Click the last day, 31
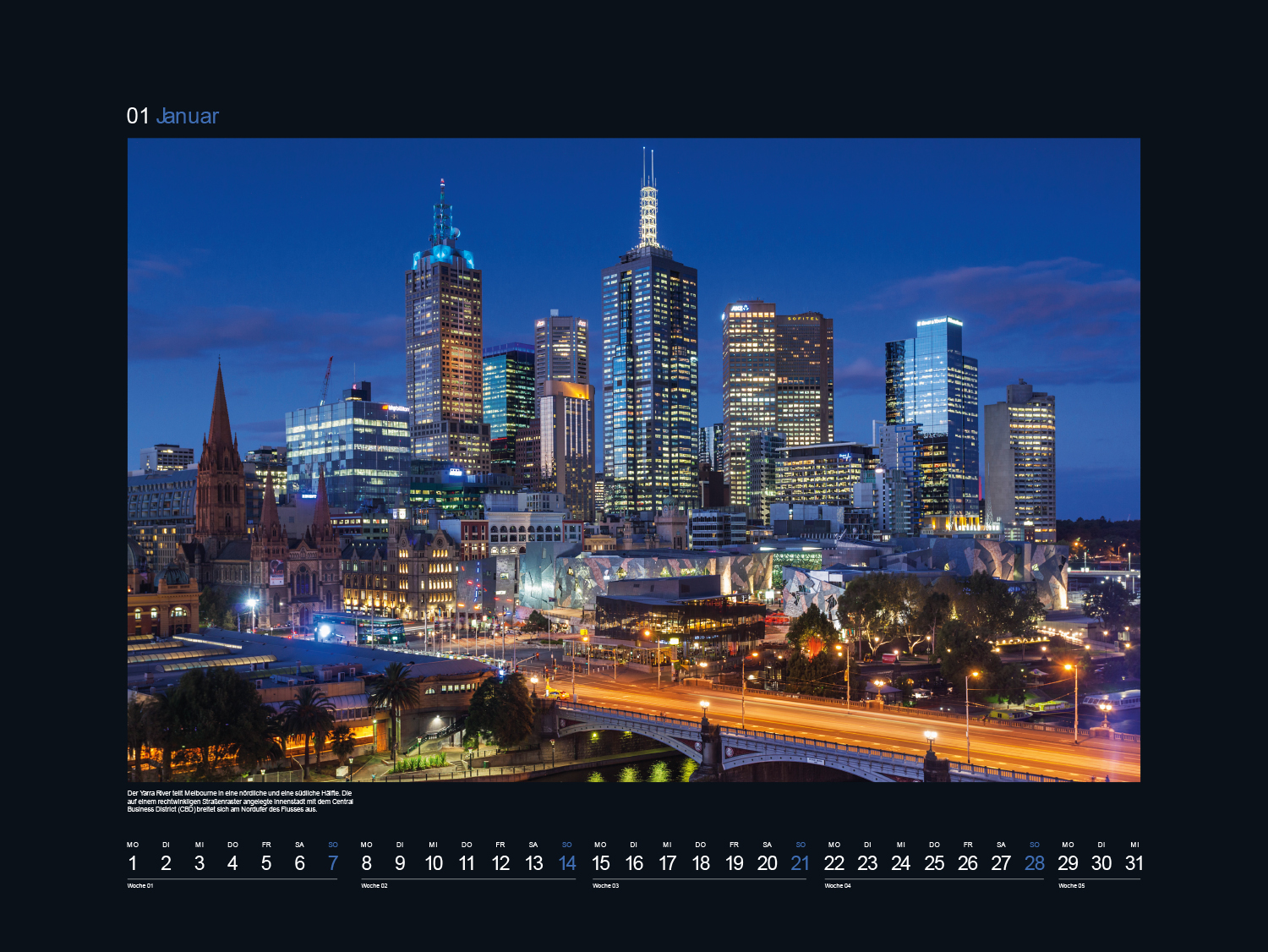Image resolution: width=1268 pixels, height=952 pixels. (1134, 863)
